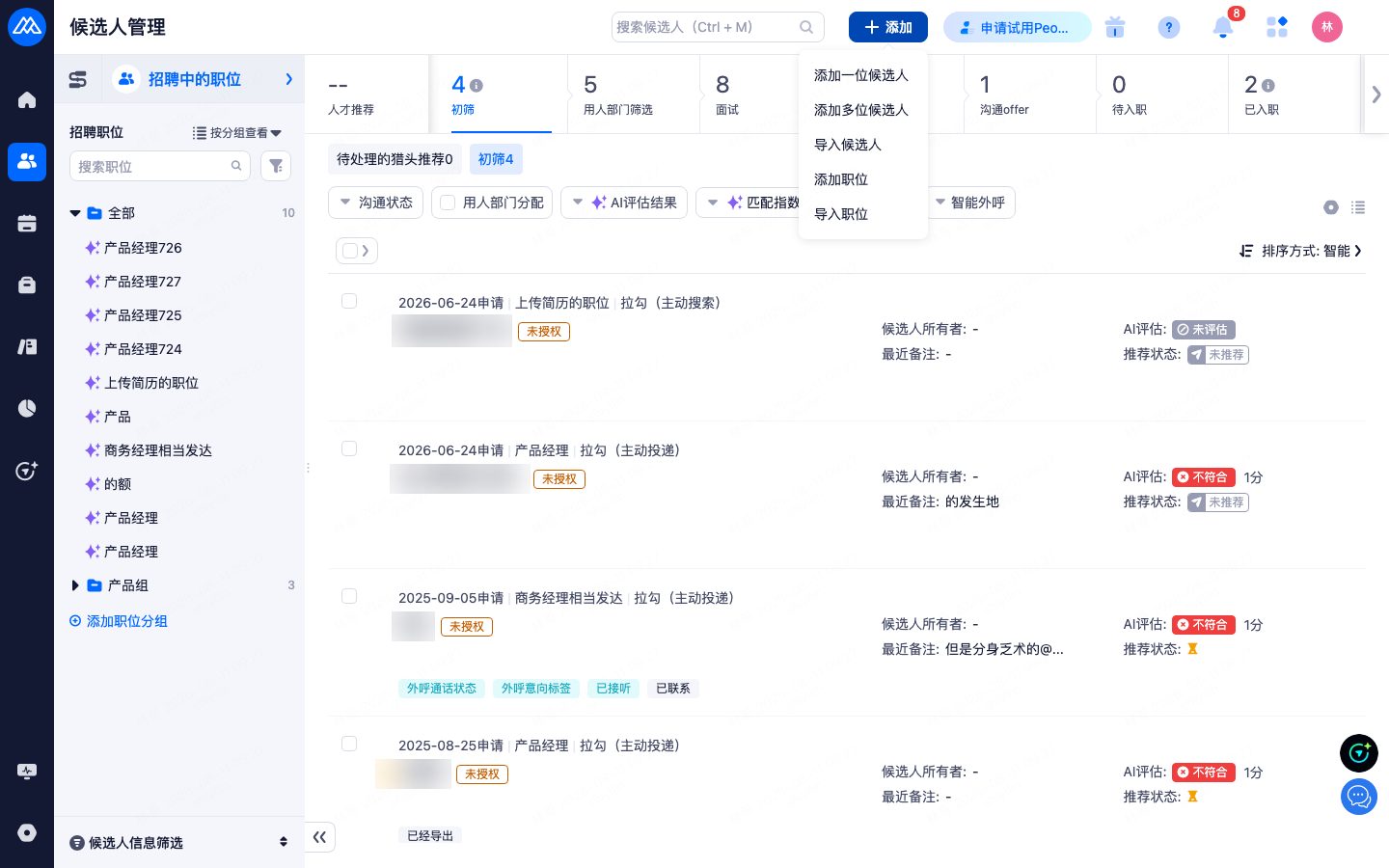Check the 用人部门分配 filter checkbox

tap(448, 203)
